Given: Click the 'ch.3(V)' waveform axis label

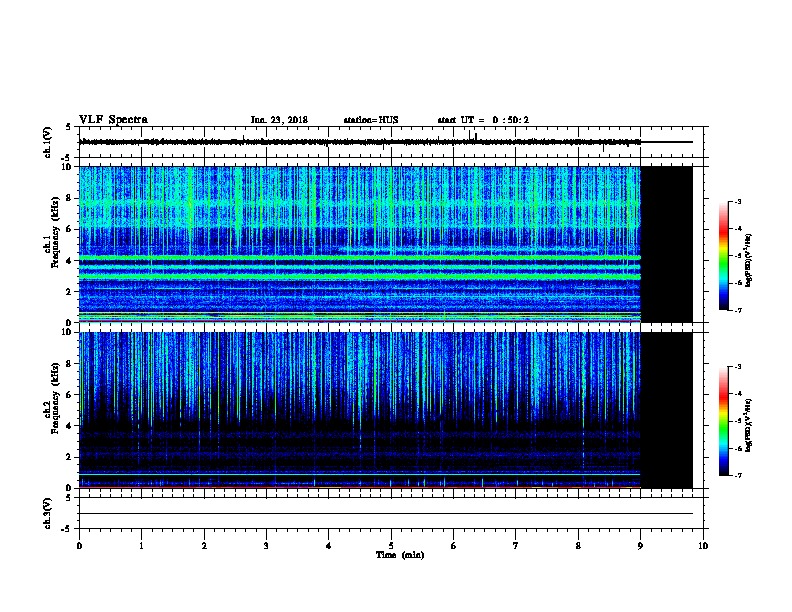Looking at the screenshot, I should (47, 513).
